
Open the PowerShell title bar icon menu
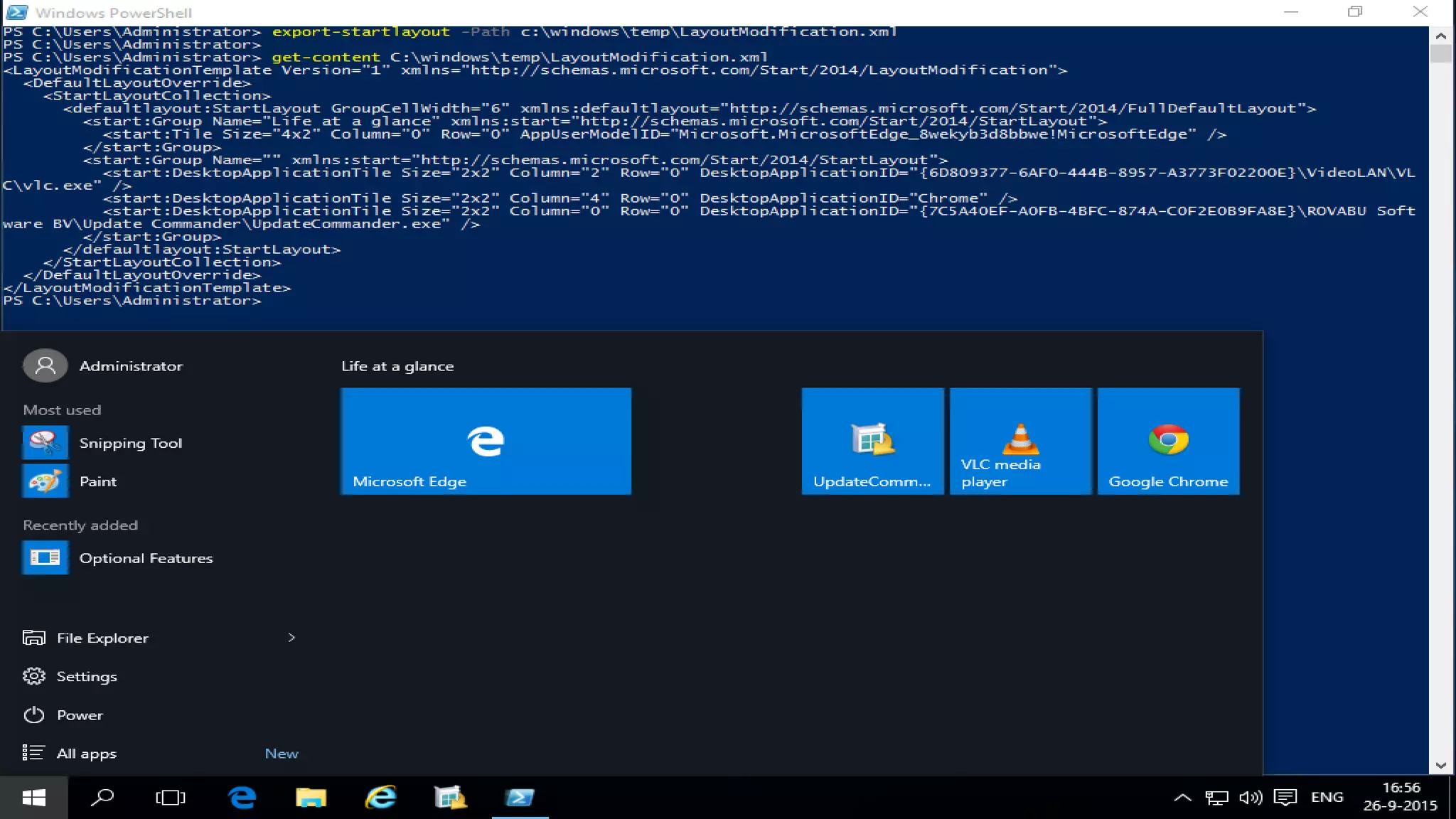tap(16, 13)
